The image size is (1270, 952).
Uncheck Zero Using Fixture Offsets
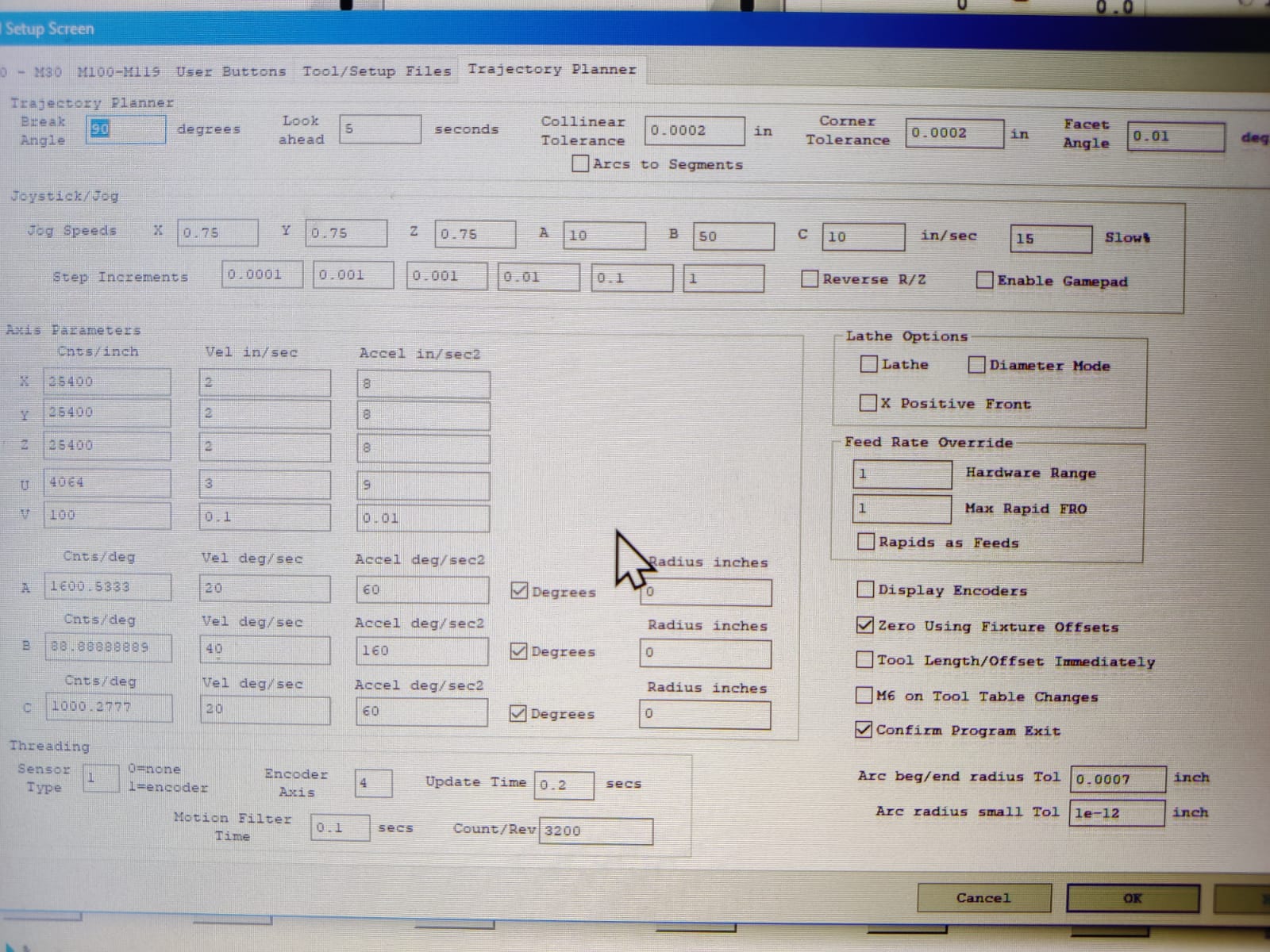coord(865,625)
